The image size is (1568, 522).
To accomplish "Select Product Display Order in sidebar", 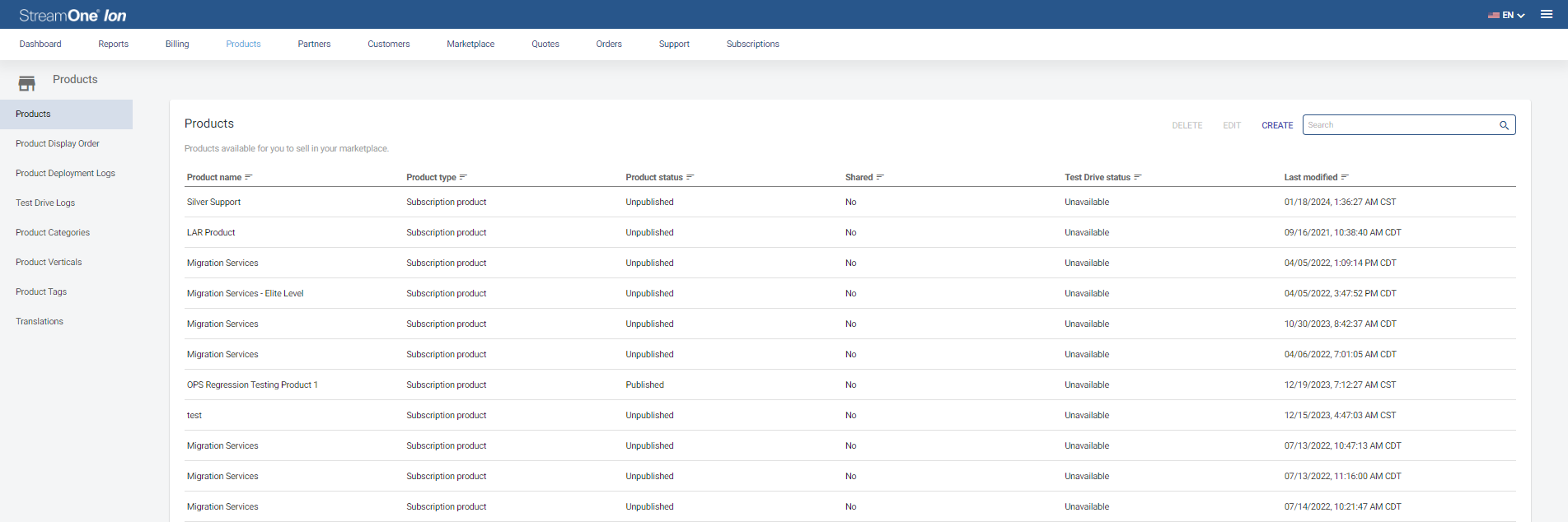I will point(58,144).
